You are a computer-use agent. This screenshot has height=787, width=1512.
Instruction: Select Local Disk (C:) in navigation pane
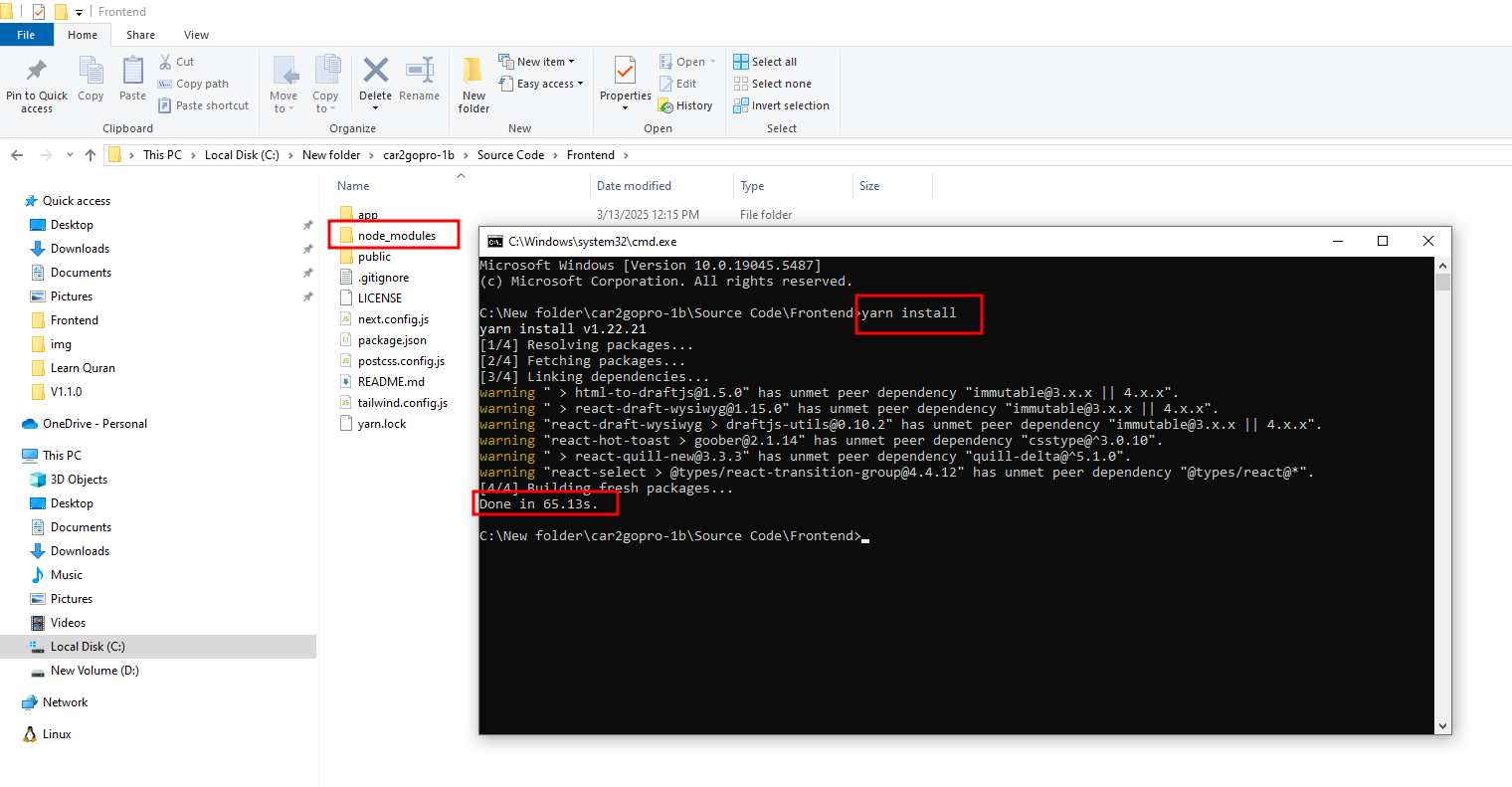pyautogui.click(x=88, y=647)
